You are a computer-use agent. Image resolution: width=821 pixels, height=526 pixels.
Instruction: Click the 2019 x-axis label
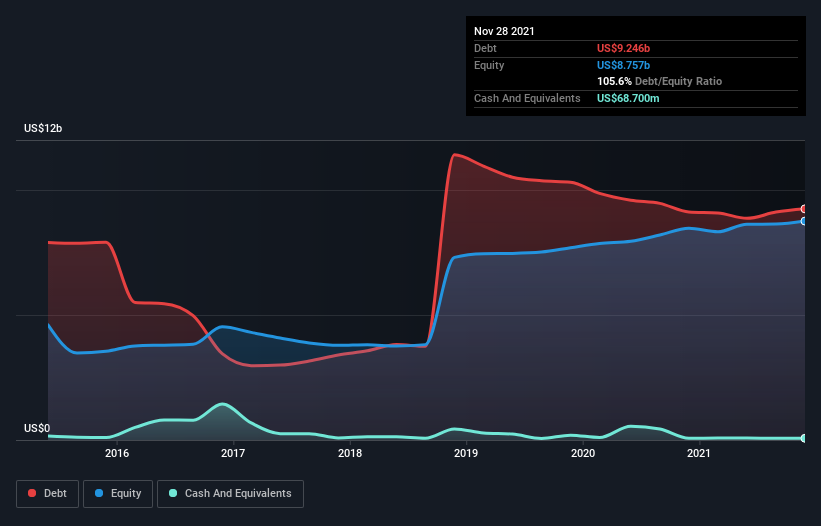[466, 453]
